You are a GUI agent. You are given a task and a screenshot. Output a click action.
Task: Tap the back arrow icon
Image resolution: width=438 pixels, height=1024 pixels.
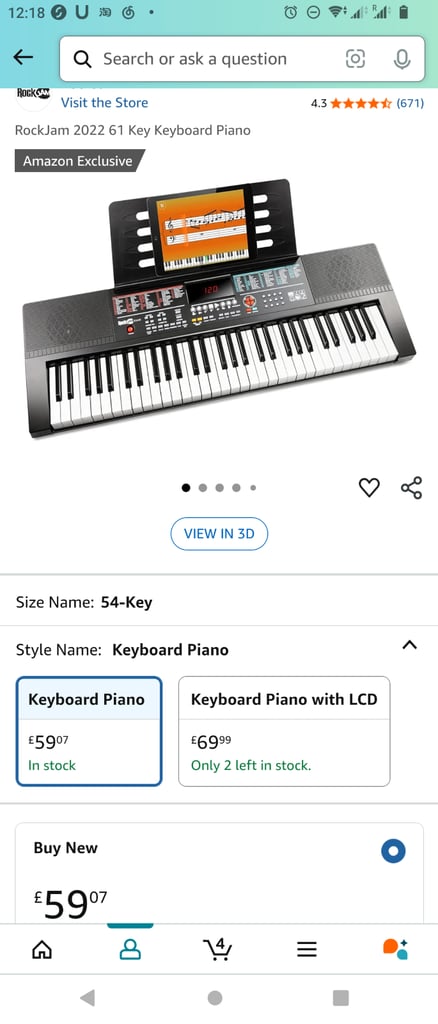click(23, 57)
